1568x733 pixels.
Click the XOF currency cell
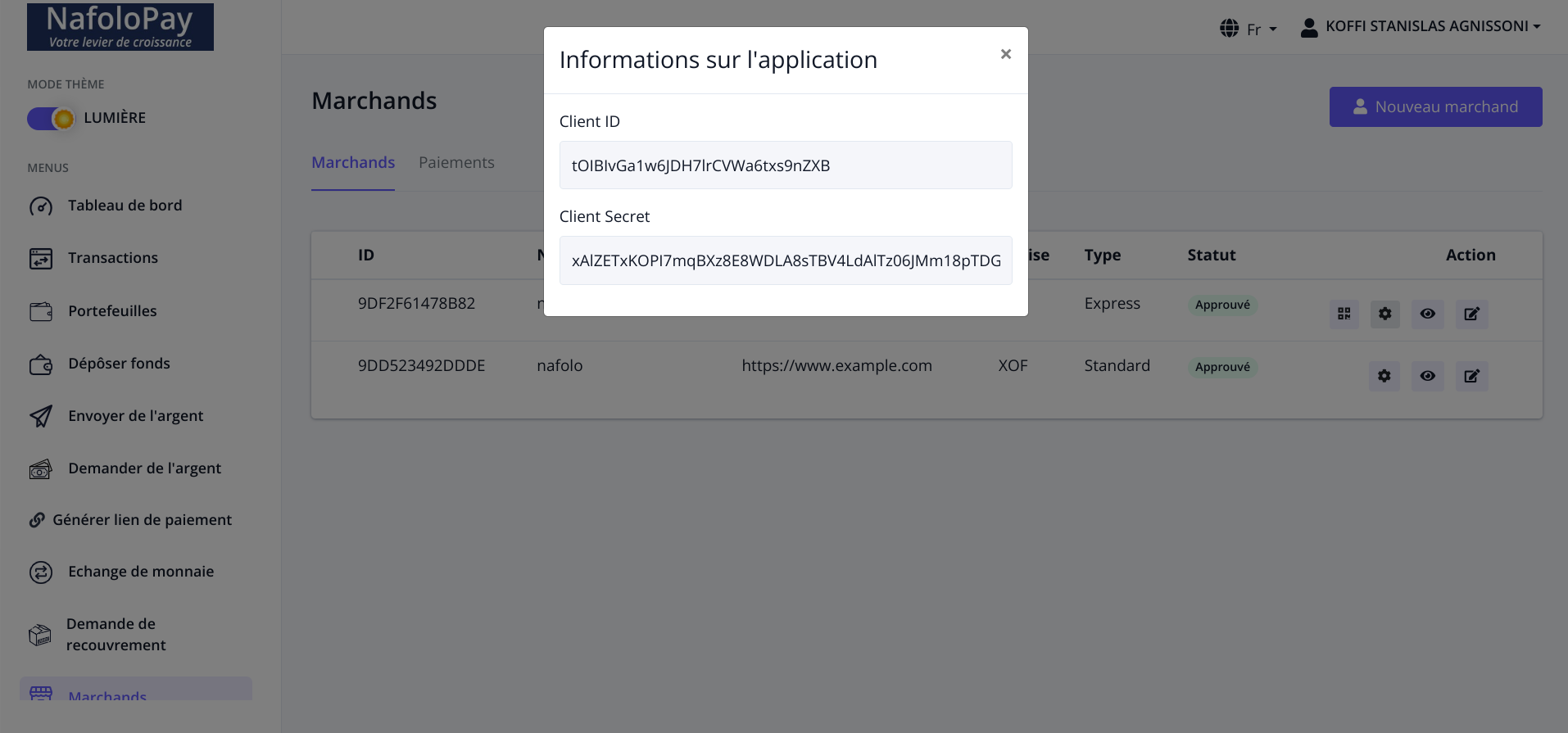[x=1013, y=366]
